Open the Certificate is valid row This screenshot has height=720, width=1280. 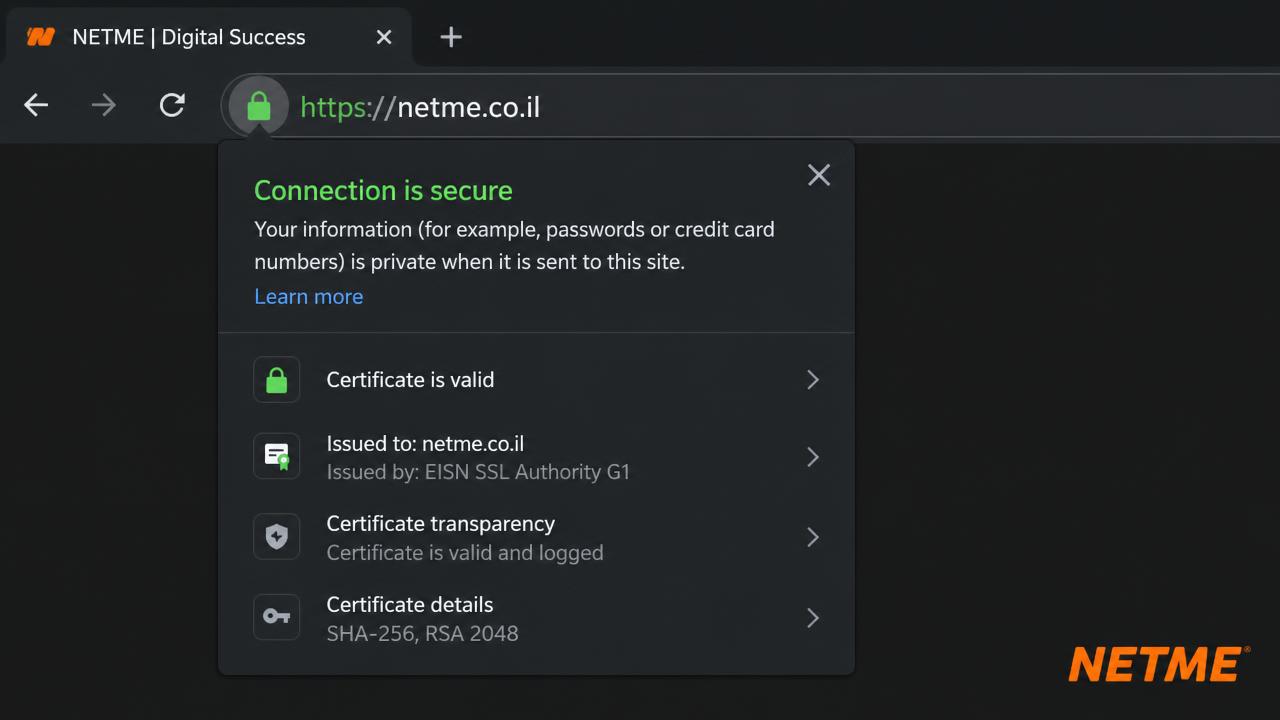(536, 380)
